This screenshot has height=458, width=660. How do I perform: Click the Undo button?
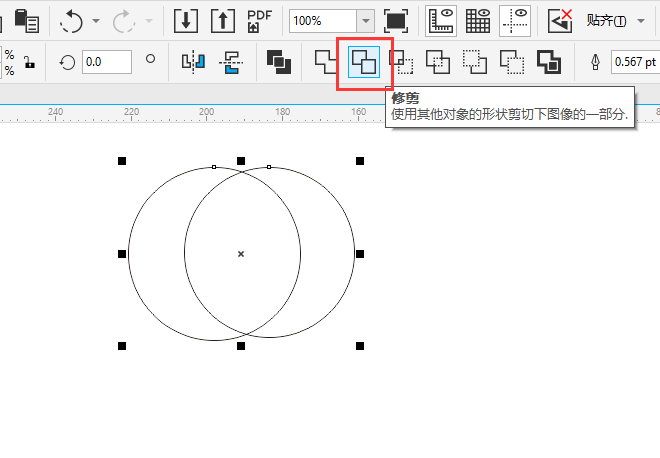(x=72, y=21)
